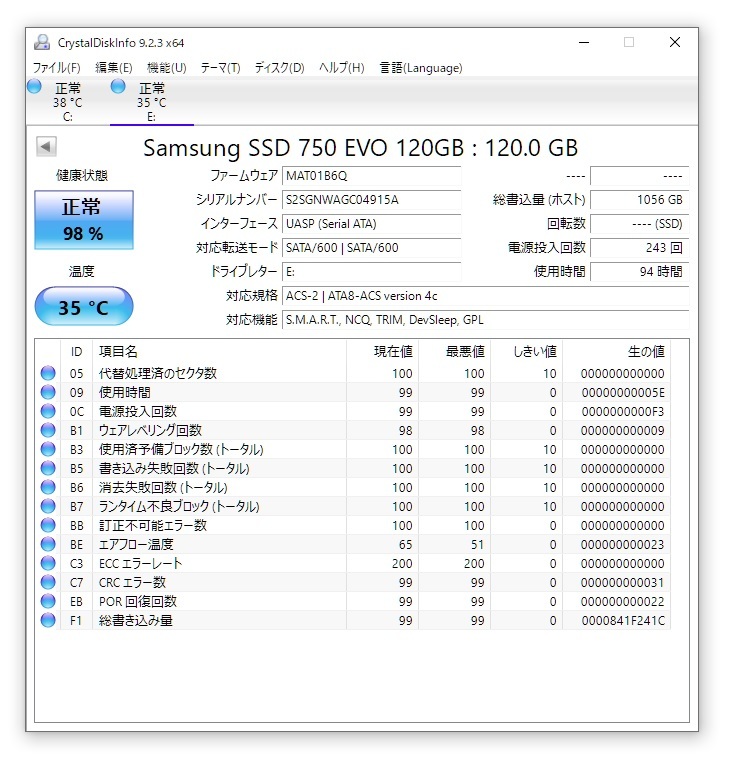Select the ウェアレベリング回数 row

[x=353, y=430]
